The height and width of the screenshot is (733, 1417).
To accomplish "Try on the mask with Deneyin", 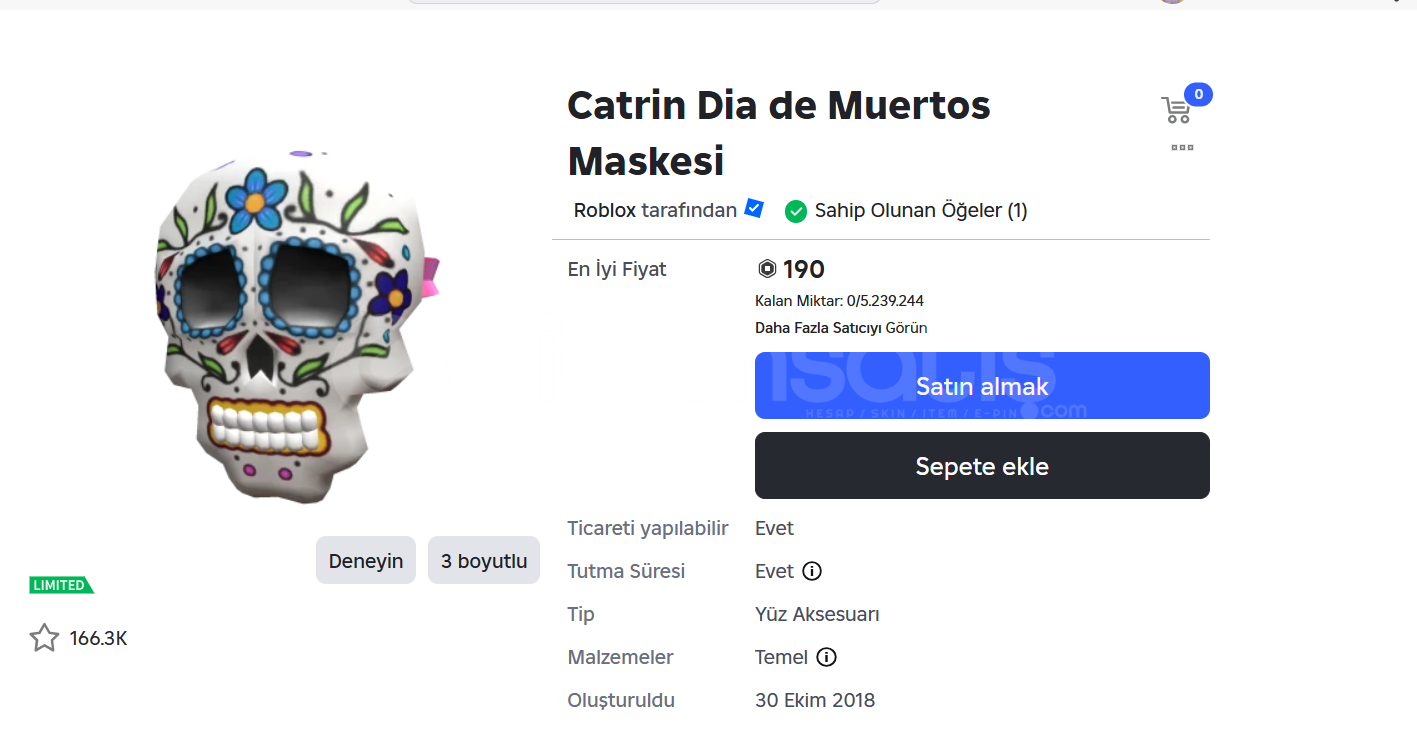I will (365, 560).
